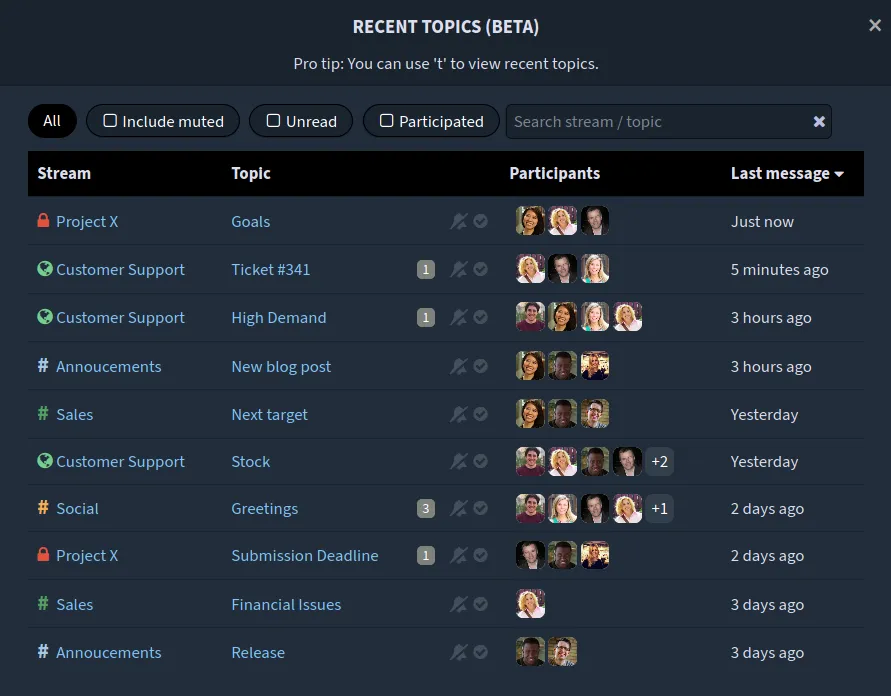Open the Project X Goals stream link
Screen dimensions: 891x696
pyautogui.click(x=87, y=221)
